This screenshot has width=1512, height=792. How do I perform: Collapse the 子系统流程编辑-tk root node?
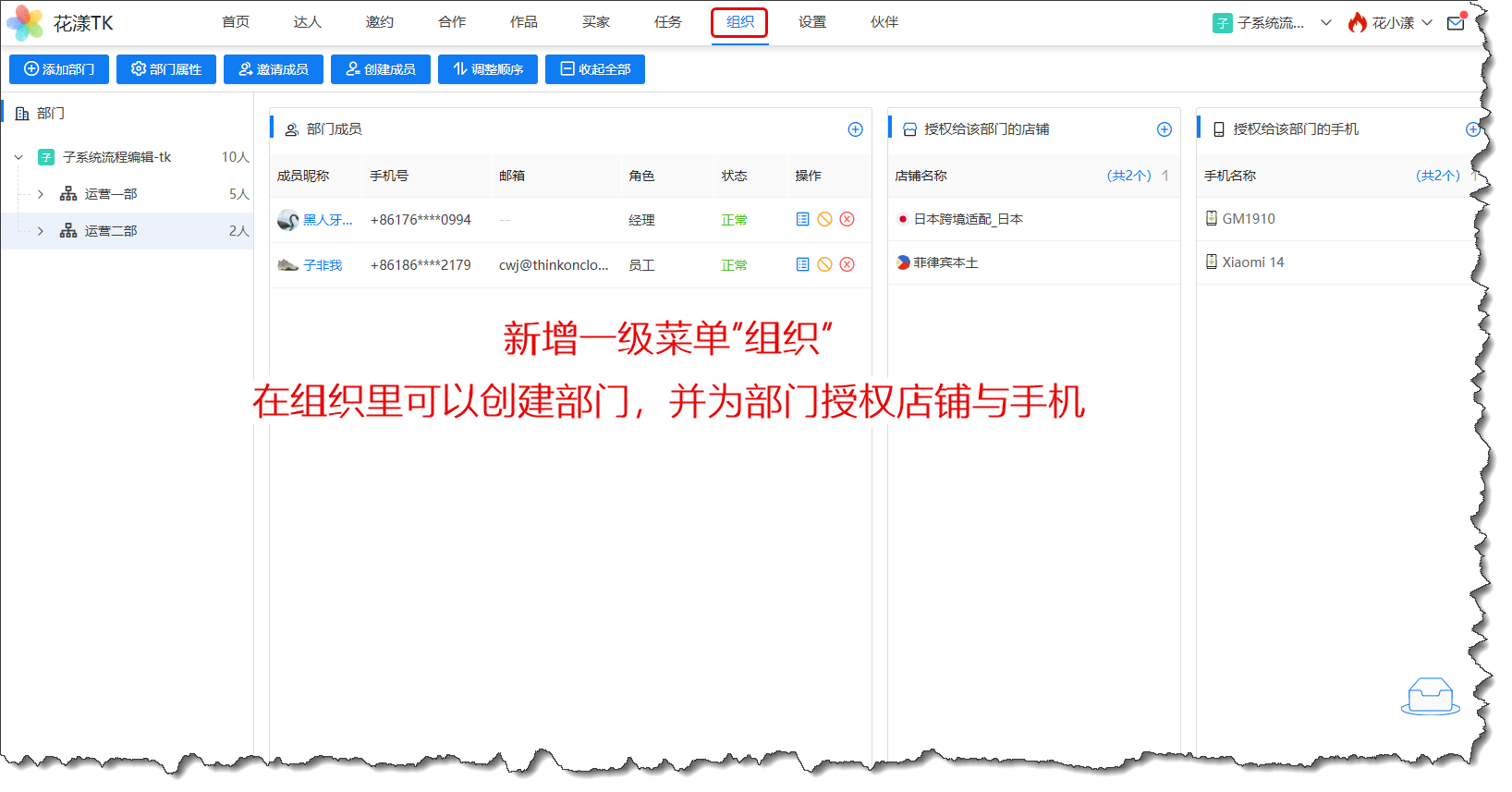point(18,157)
